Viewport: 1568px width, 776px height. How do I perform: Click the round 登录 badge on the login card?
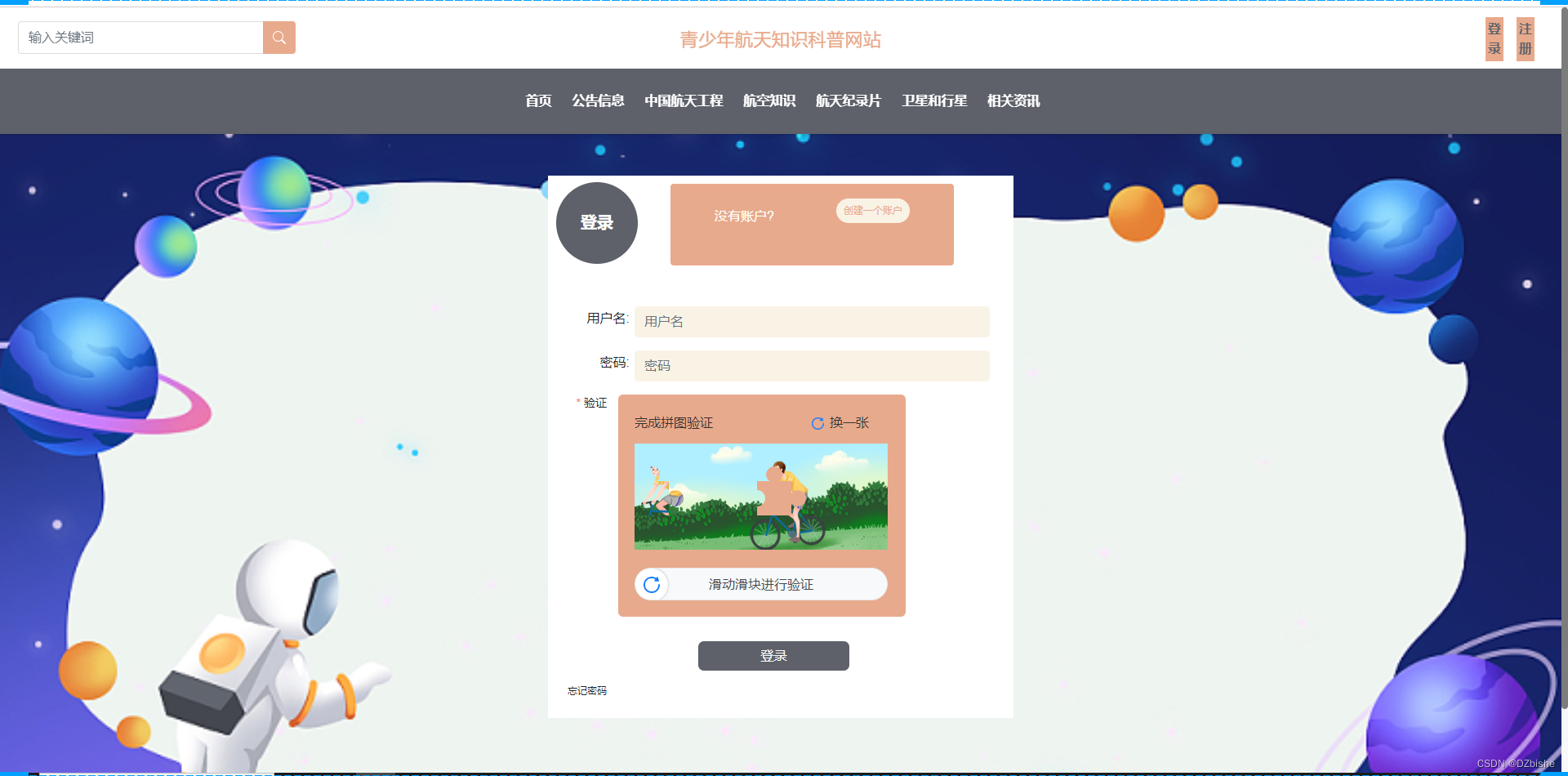[597, 223]
